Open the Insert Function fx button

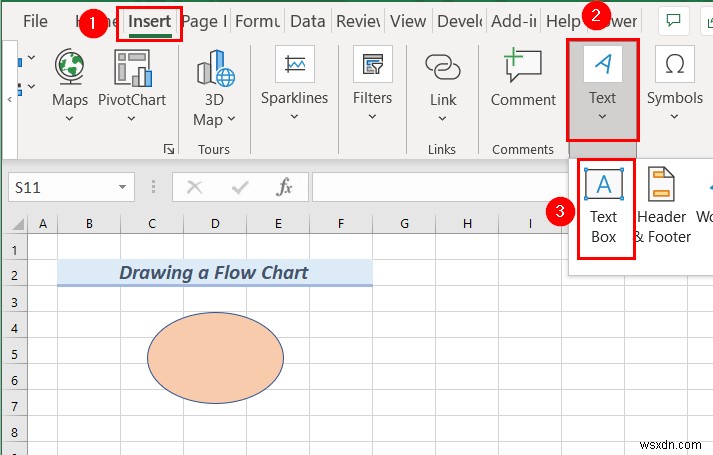click(284, 187)
